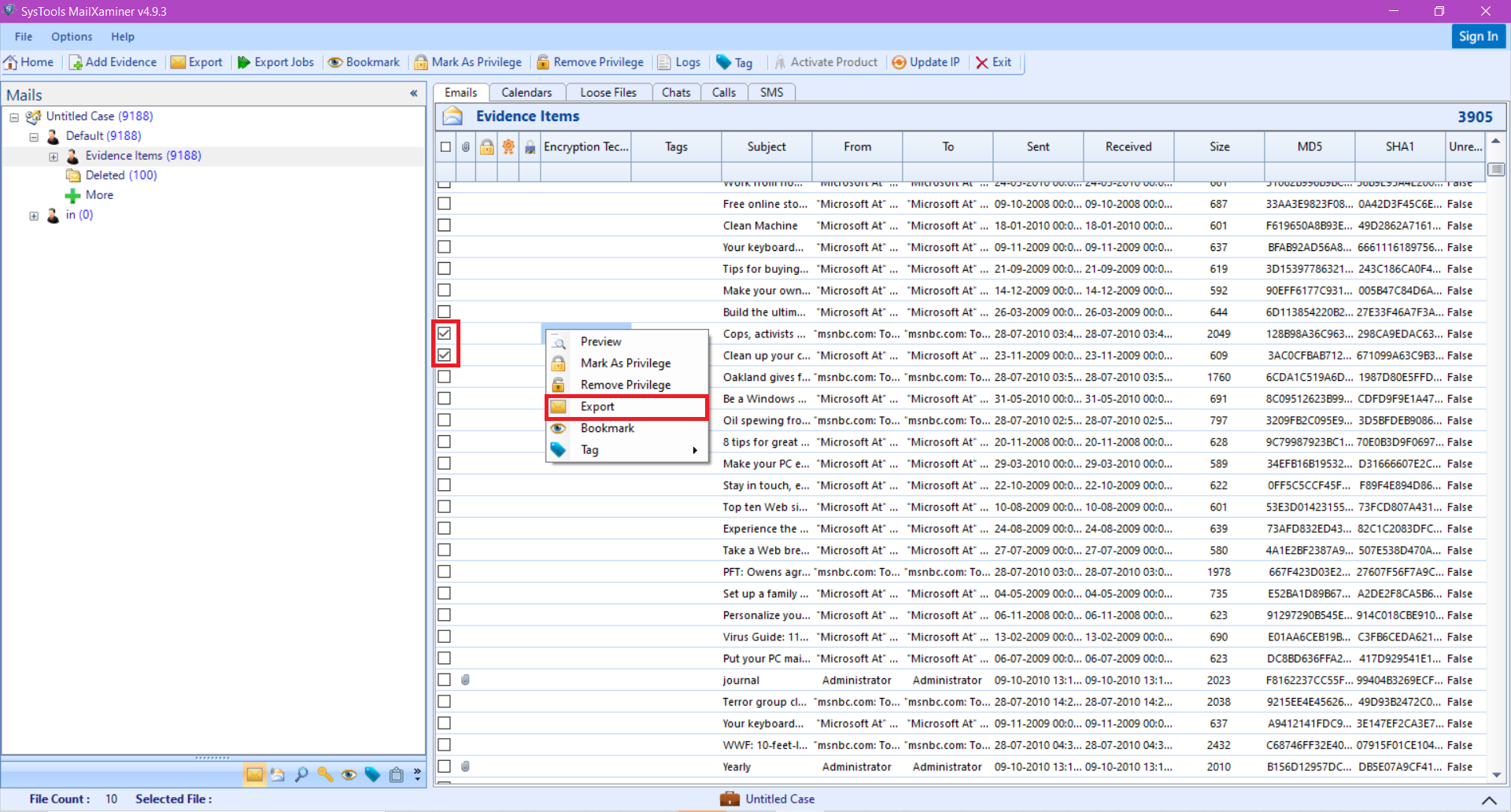
Task: Open the Logs panel
Action: coord(678,62)
